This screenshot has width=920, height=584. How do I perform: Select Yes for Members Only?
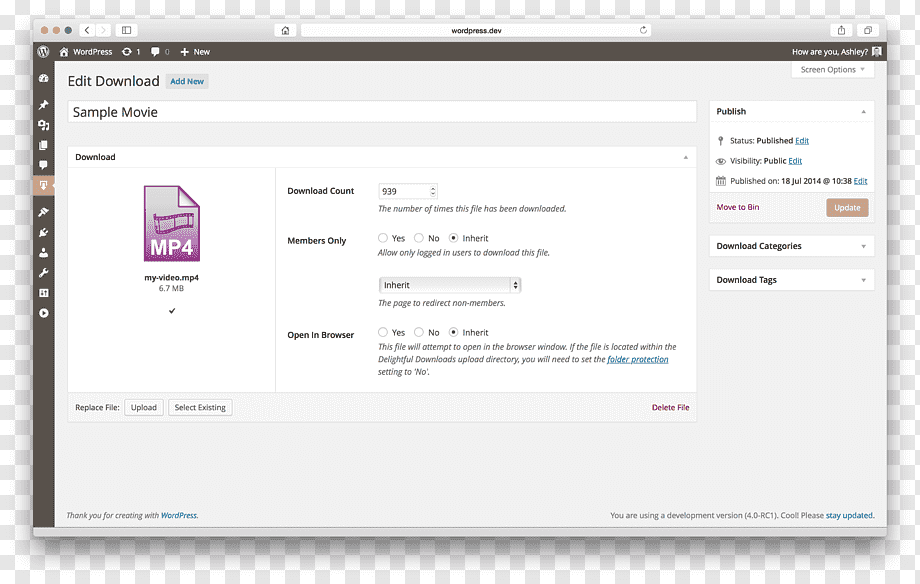coord(383,238)
